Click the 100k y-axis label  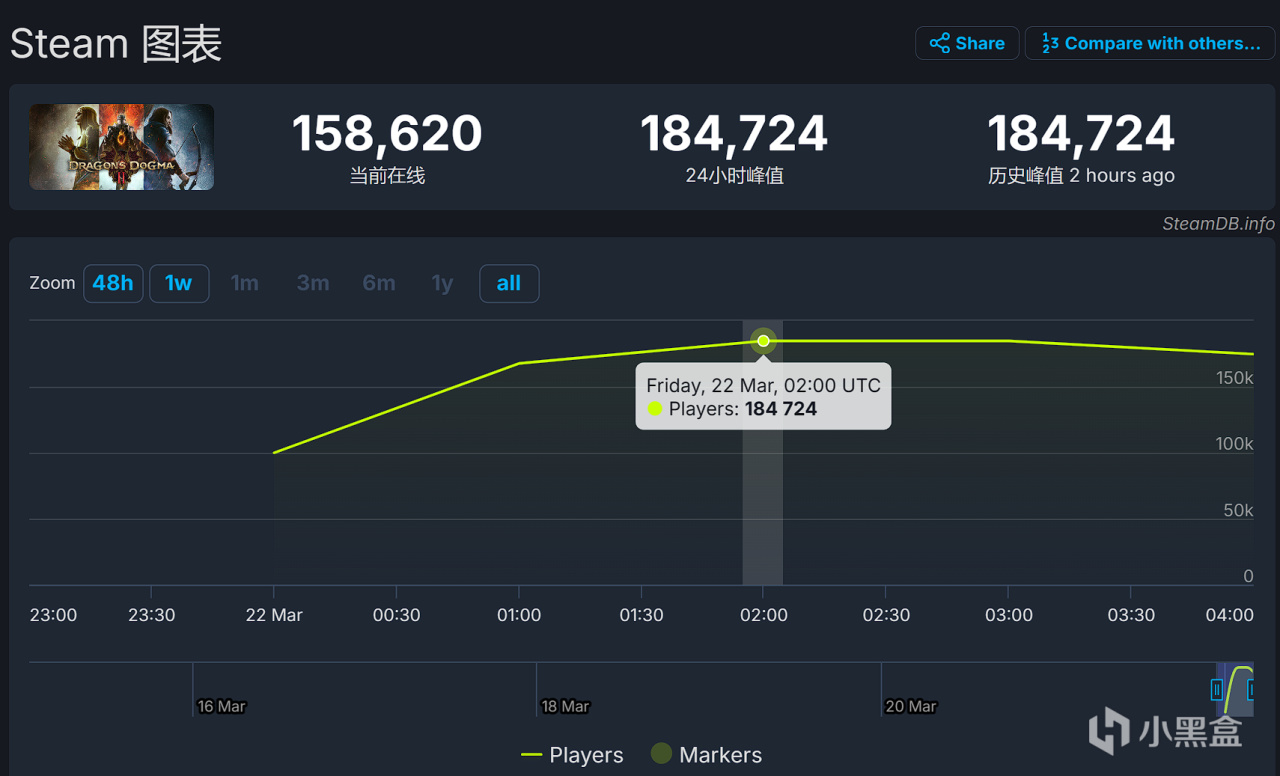point(1234,444)
